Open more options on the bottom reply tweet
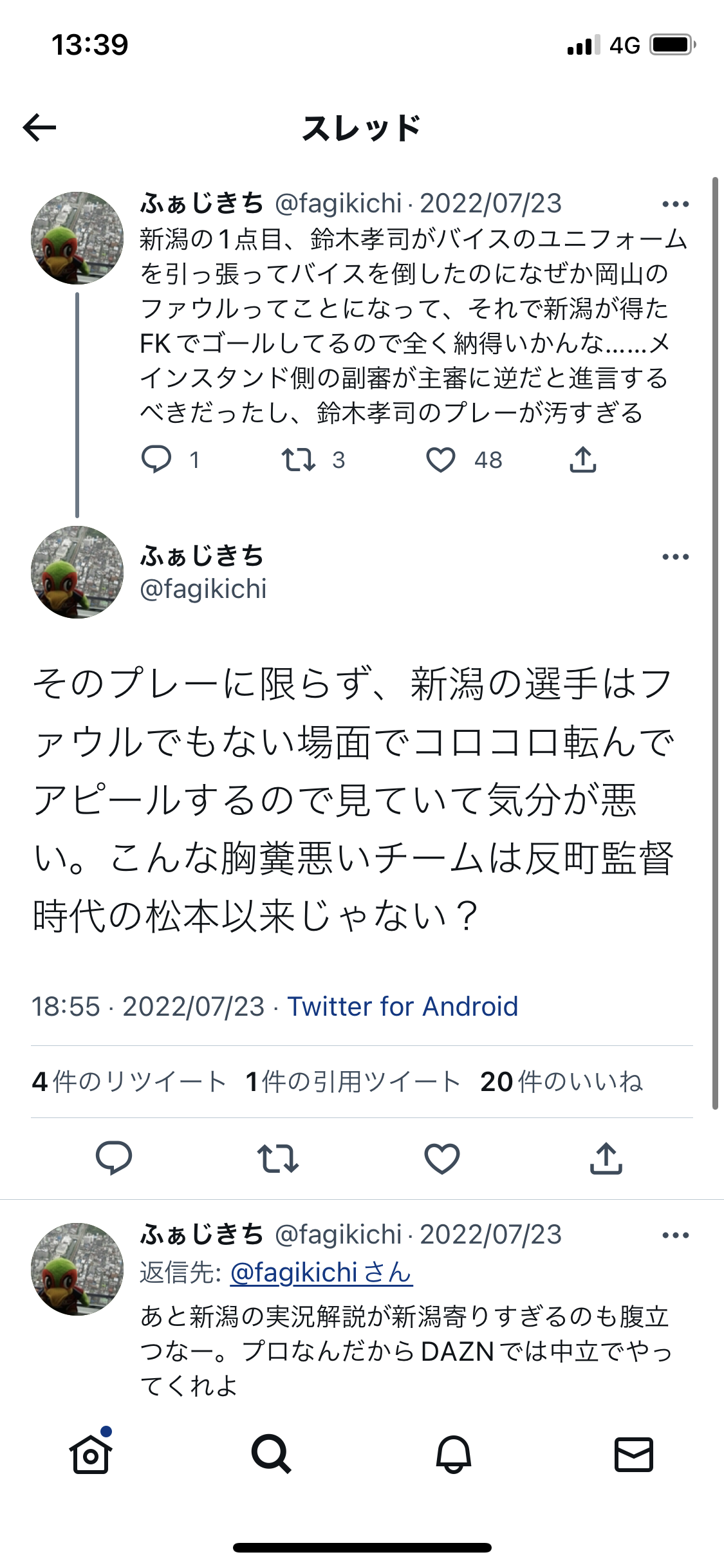 675,1235
